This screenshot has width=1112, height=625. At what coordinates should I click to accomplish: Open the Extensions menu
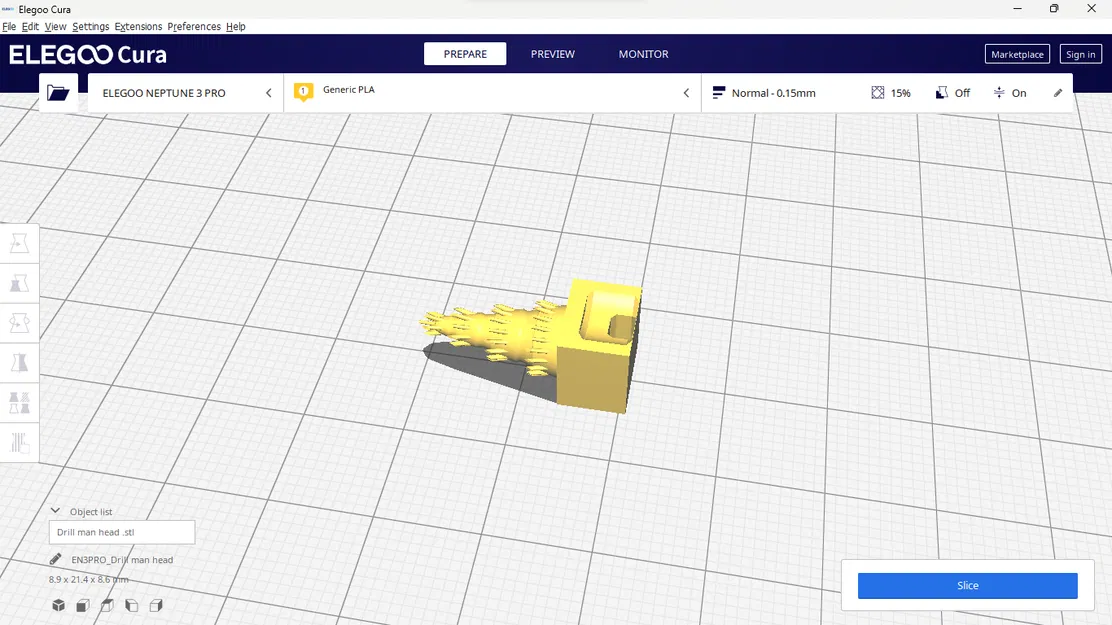(x=138, y=26)
